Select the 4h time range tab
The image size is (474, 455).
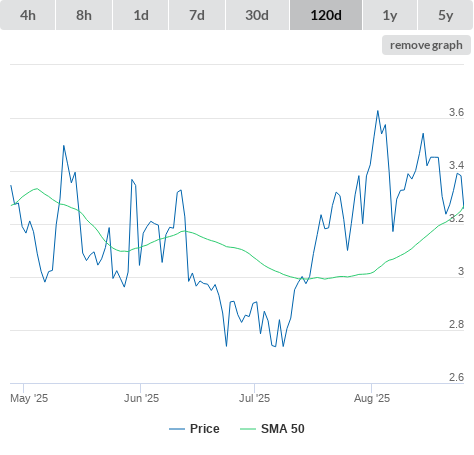28,15
